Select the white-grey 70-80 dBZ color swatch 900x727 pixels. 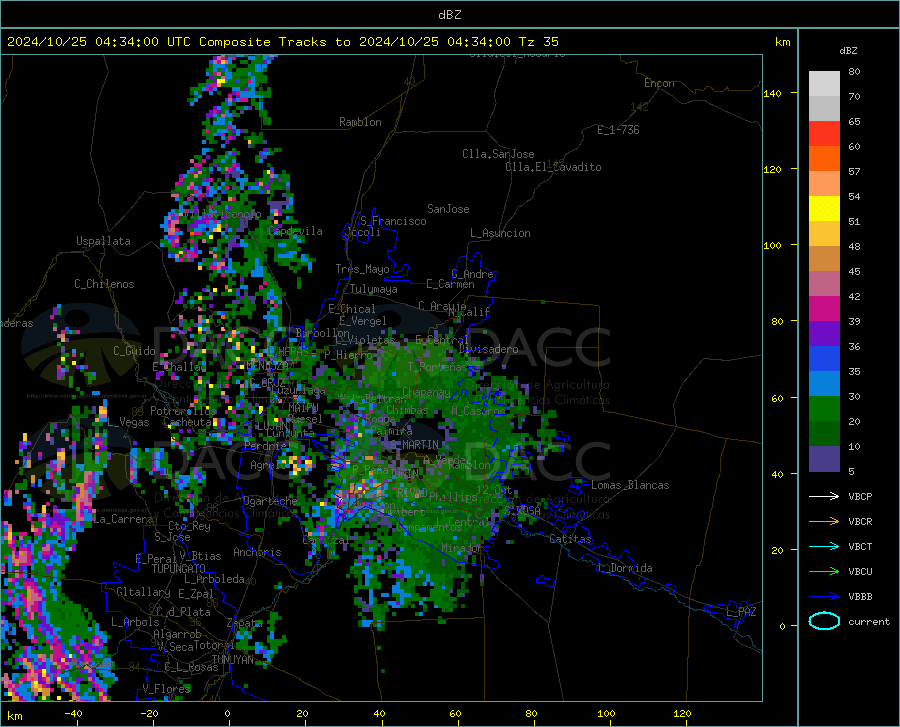point(824,84)
